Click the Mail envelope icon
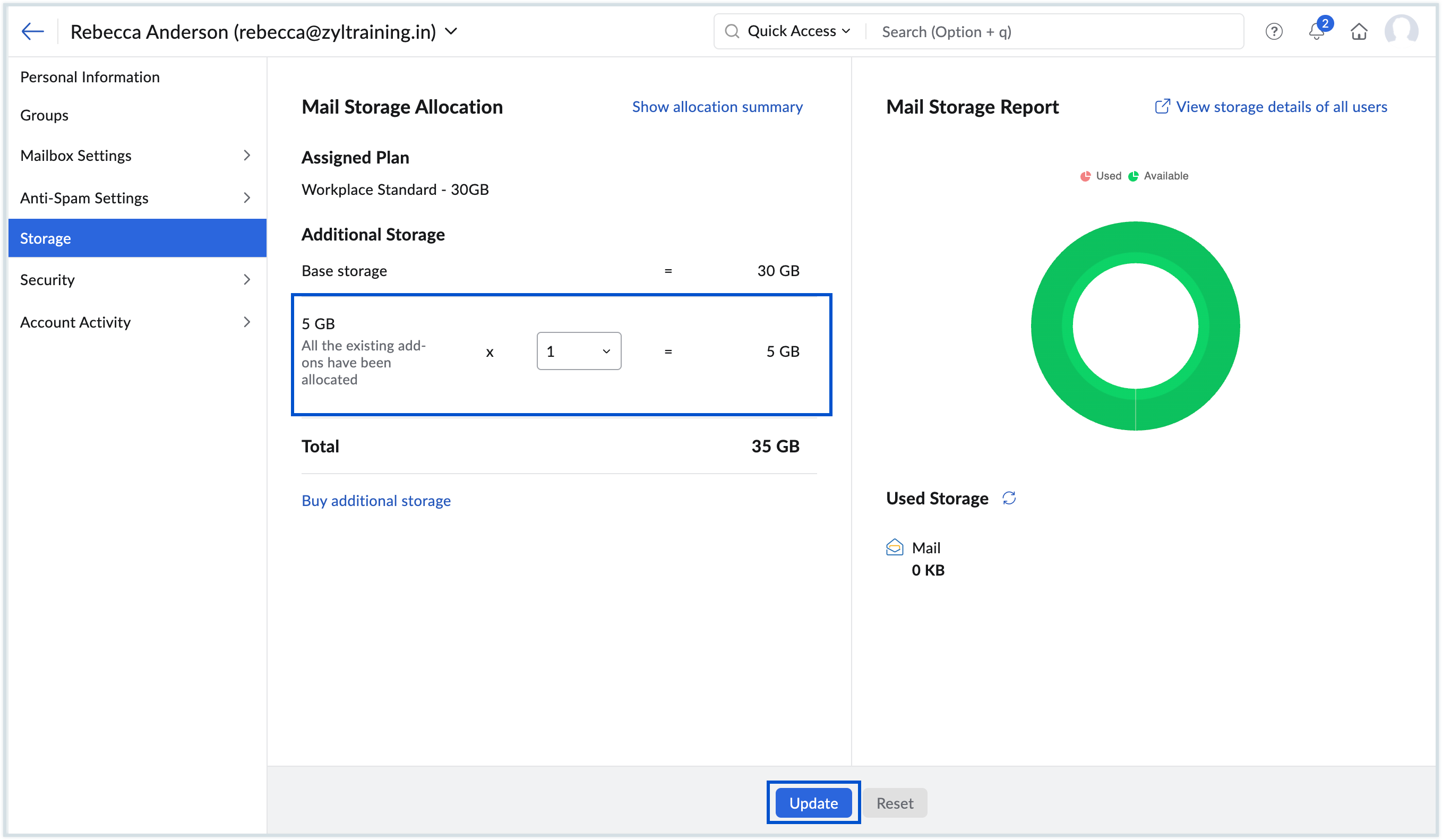Image resolution: width=1442 pixels, height=840 pixels. coord(895,547)
